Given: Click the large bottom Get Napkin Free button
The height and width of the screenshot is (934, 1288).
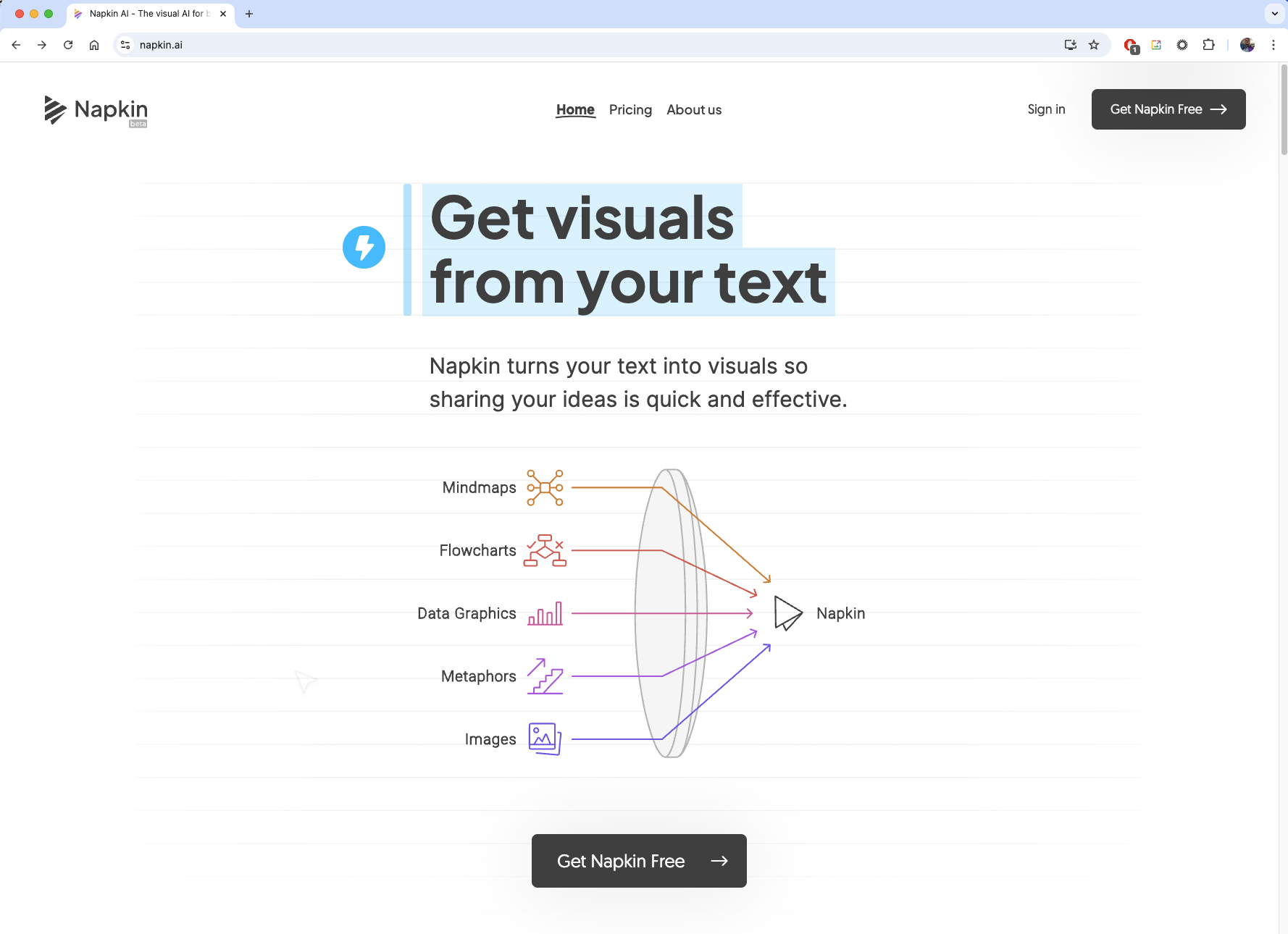Looking at the screenshot, I should 639,861.
